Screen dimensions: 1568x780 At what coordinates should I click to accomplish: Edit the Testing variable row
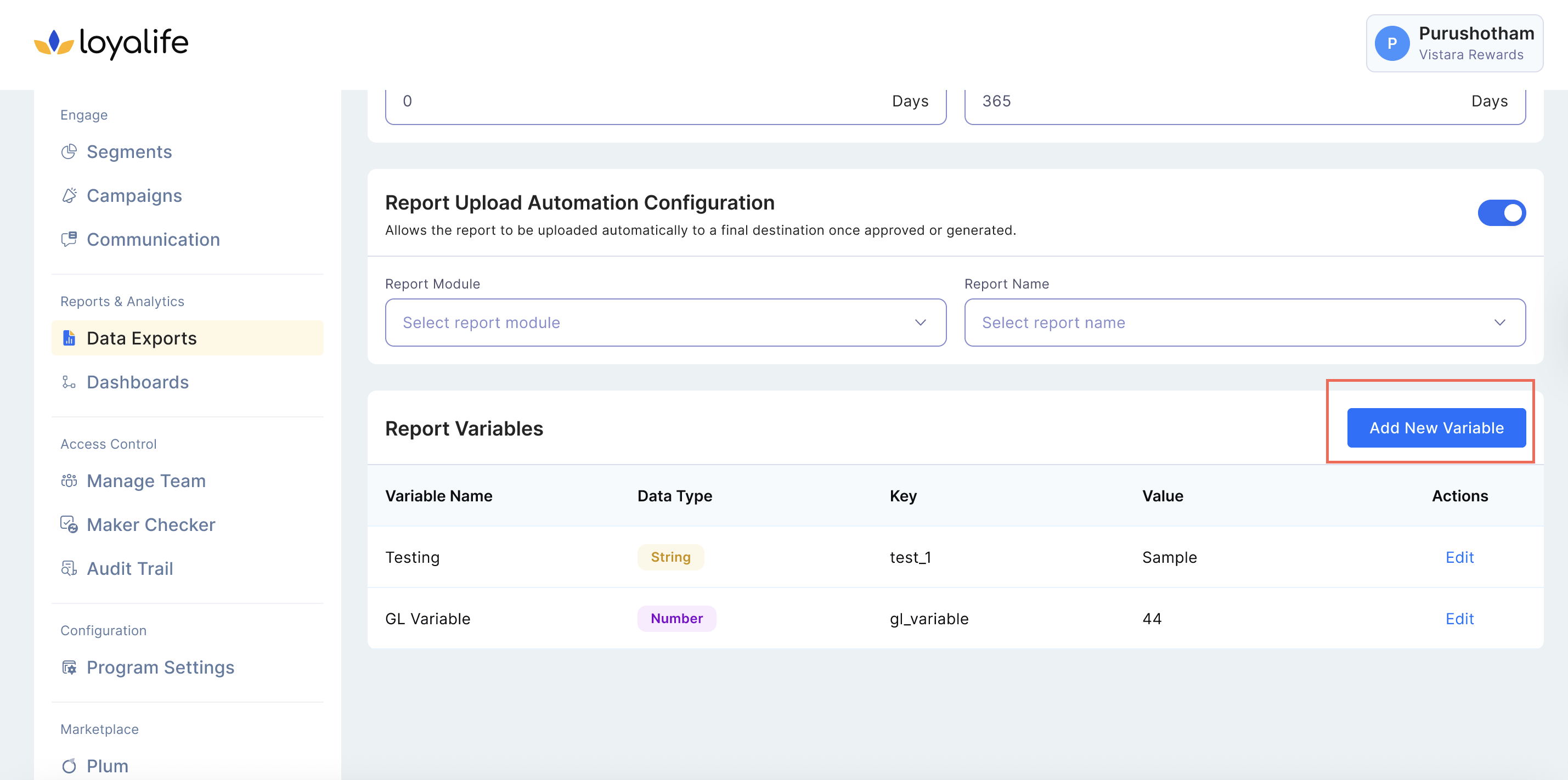(x=1459, y=557)
